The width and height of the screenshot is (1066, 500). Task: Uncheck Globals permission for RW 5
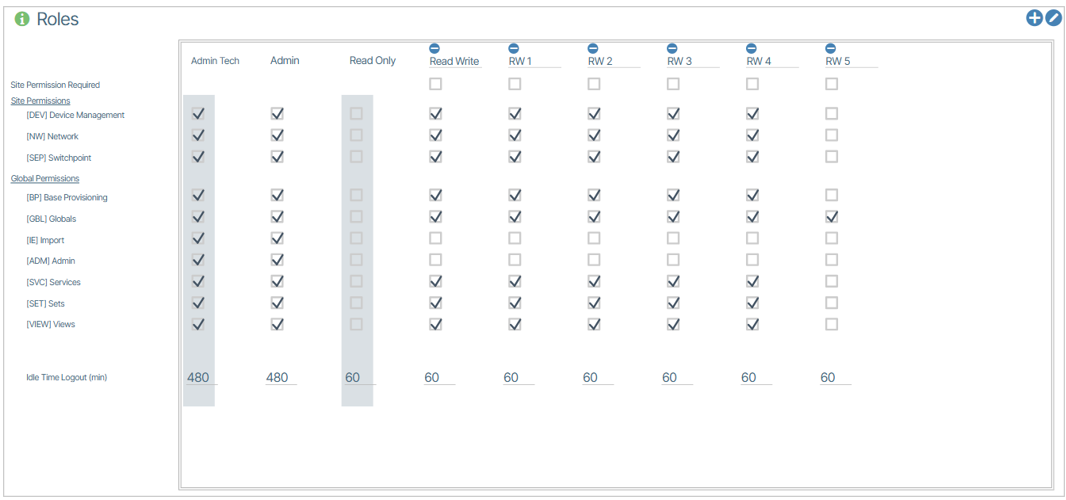pos(831,217)
